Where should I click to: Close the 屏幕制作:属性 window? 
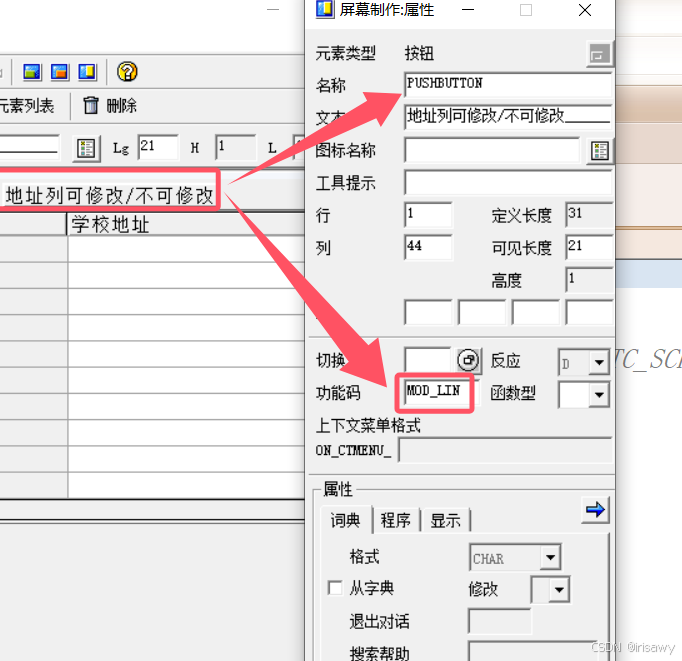click(x=585, y=10)
